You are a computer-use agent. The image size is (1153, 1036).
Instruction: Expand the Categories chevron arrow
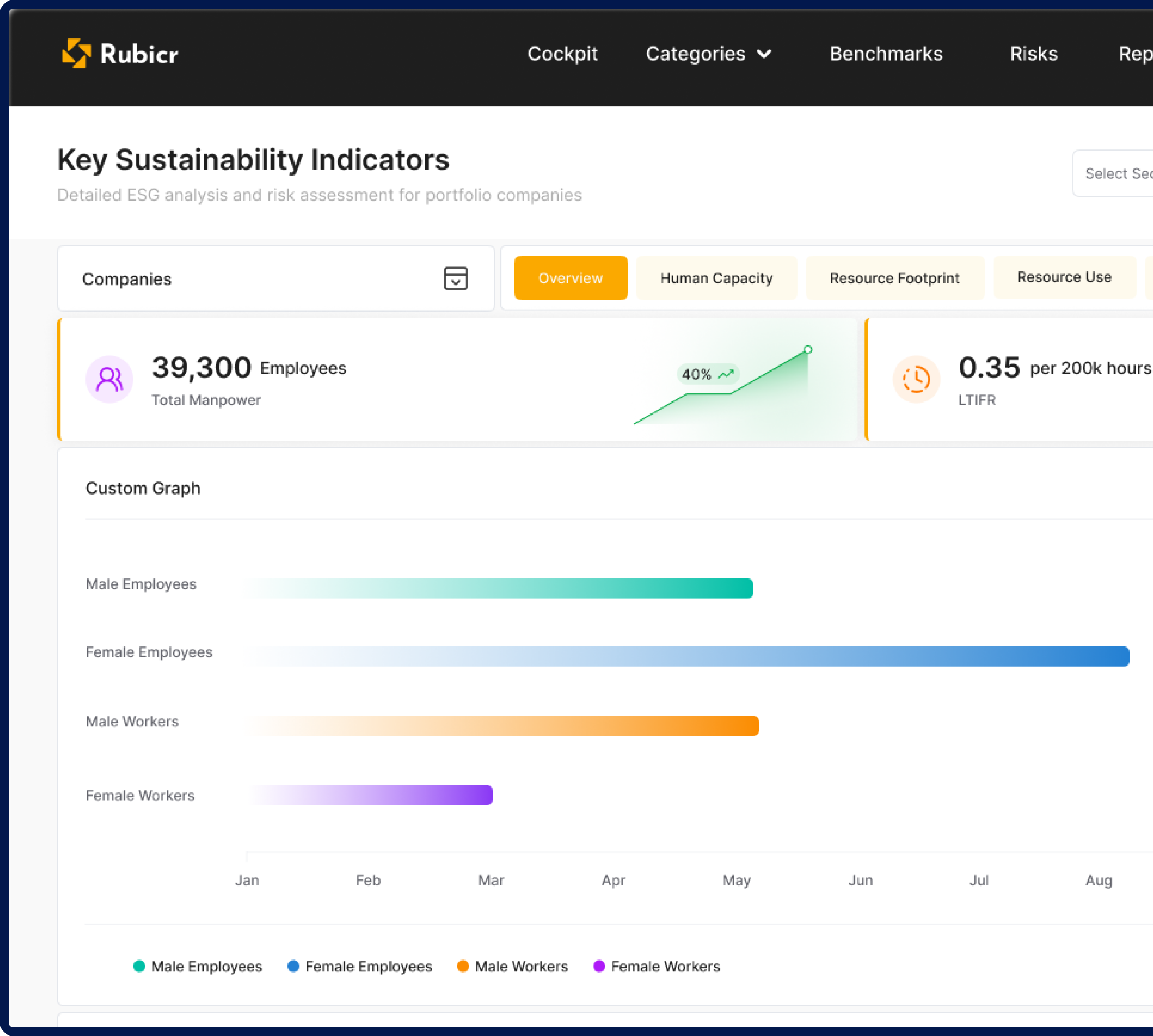coord(764,54)
